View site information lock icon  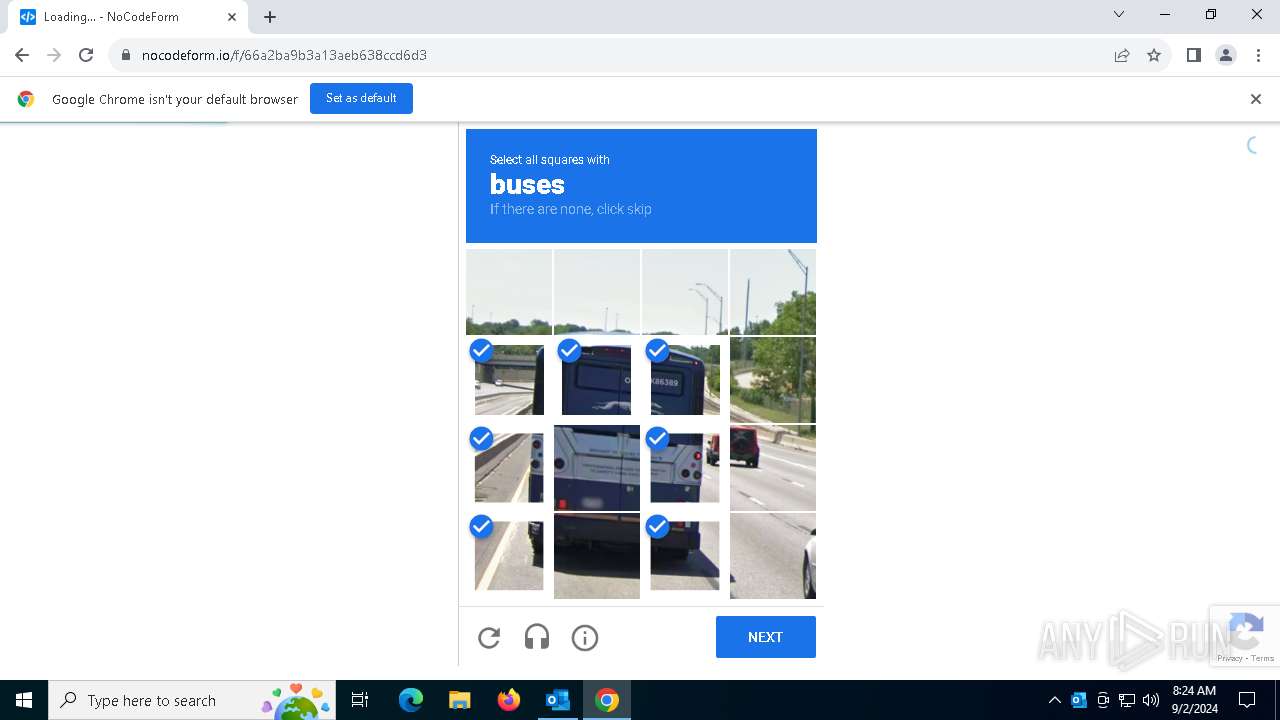125,55
